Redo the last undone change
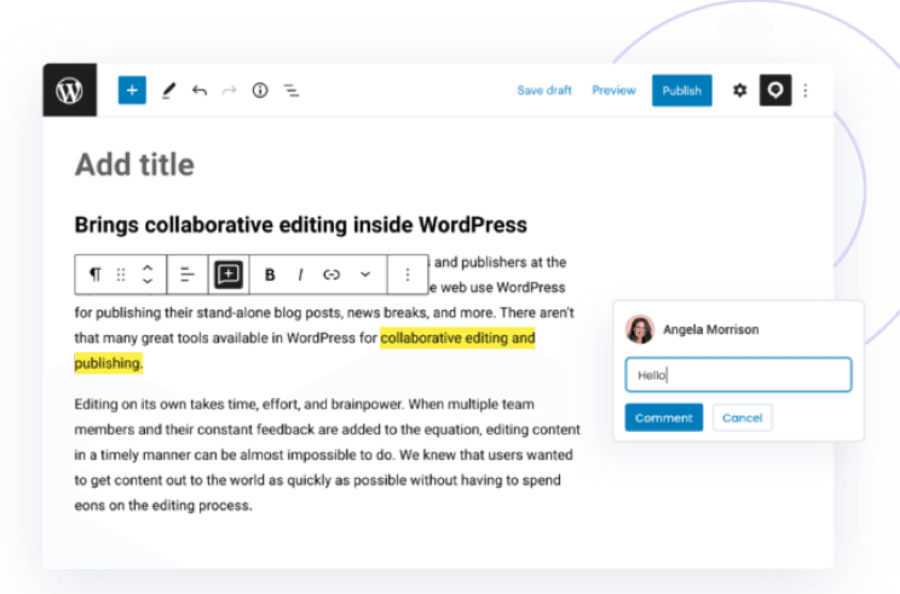 [x=230, y=90]
